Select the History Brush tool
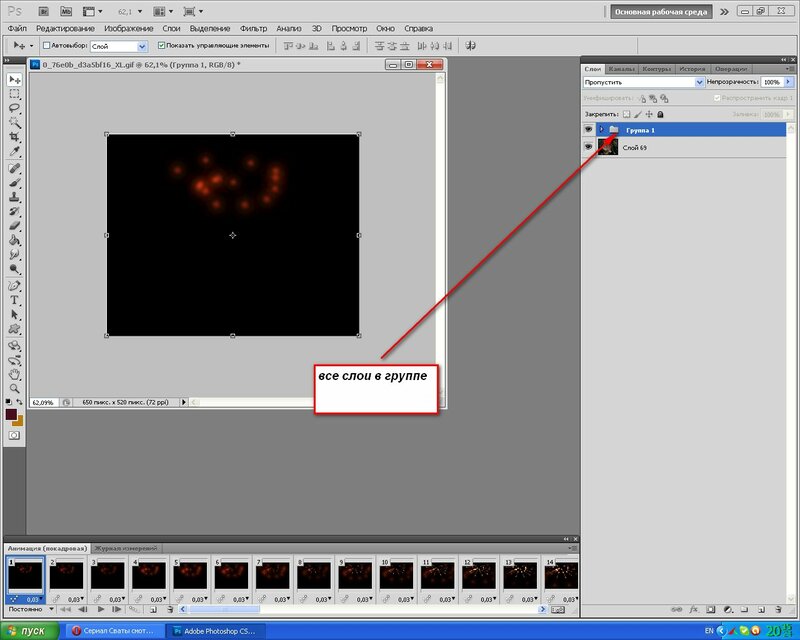 point(14,211)
